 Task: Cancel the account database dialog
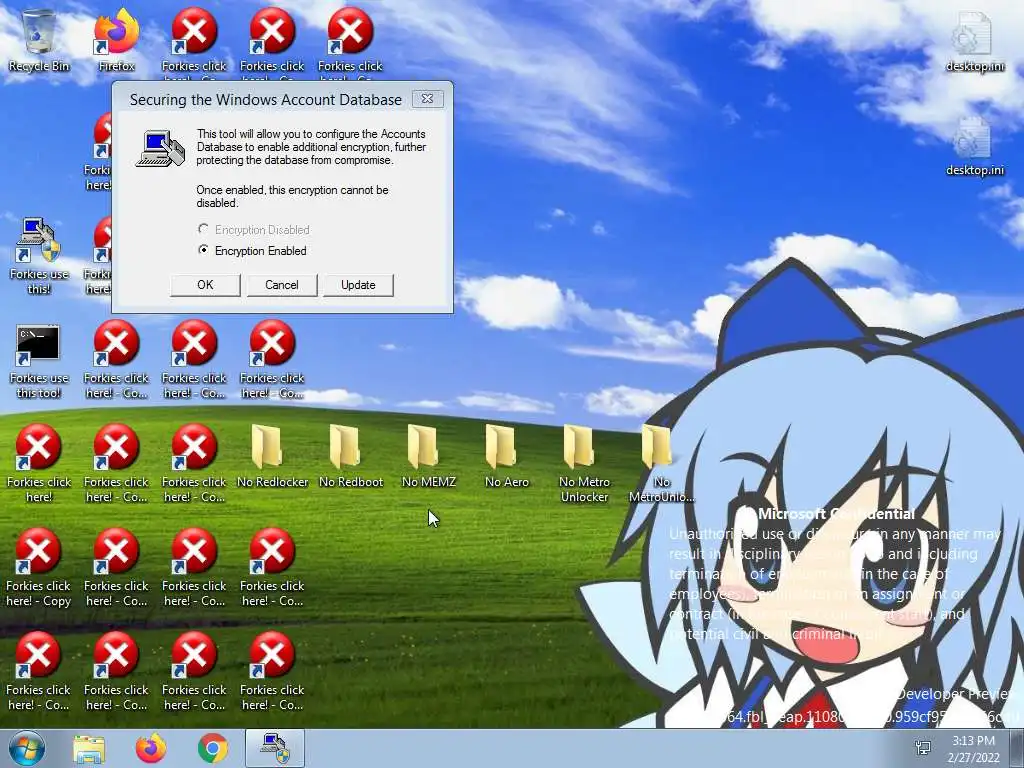pos(281,285)
